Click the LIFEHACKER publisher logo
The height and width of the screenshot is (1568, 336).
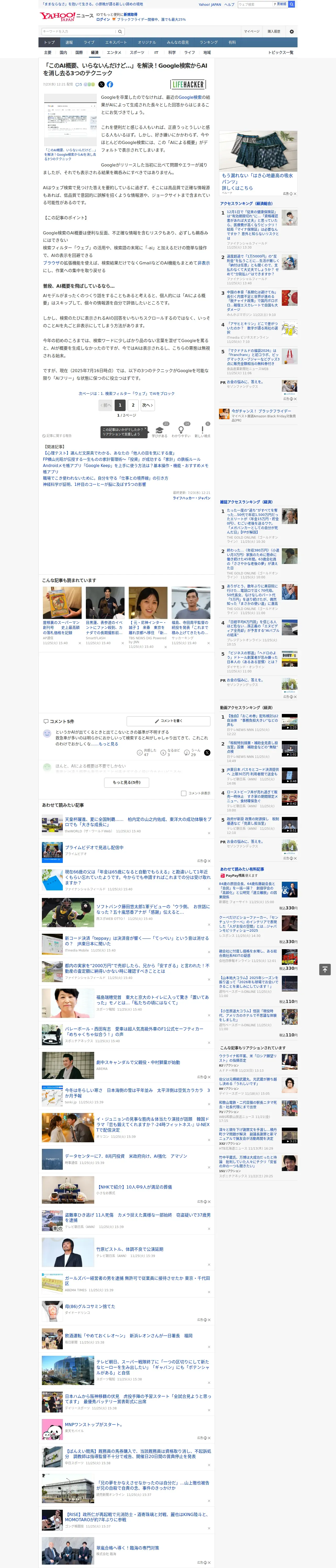click(188, 85)
